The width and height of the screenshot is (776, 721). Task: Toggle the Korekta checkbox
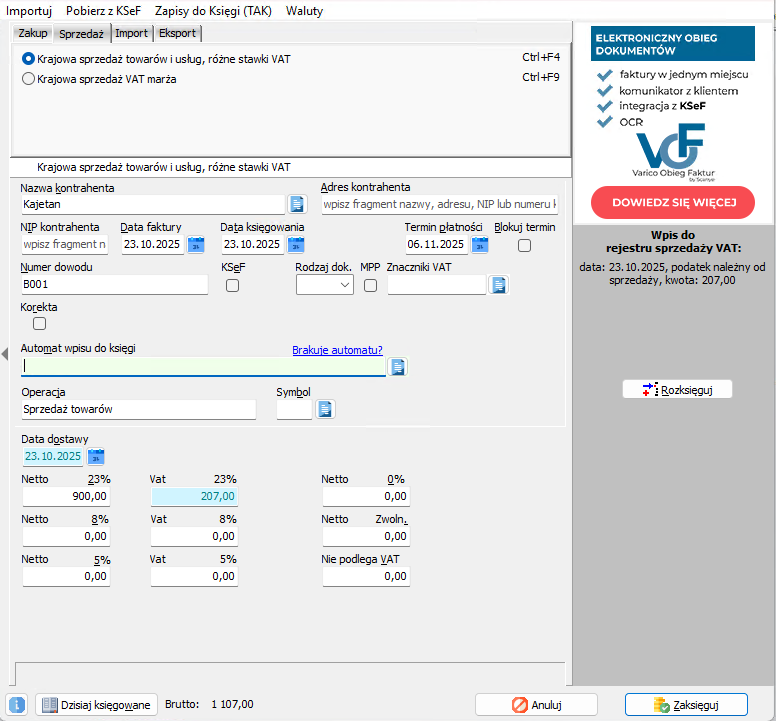point(40,323)
